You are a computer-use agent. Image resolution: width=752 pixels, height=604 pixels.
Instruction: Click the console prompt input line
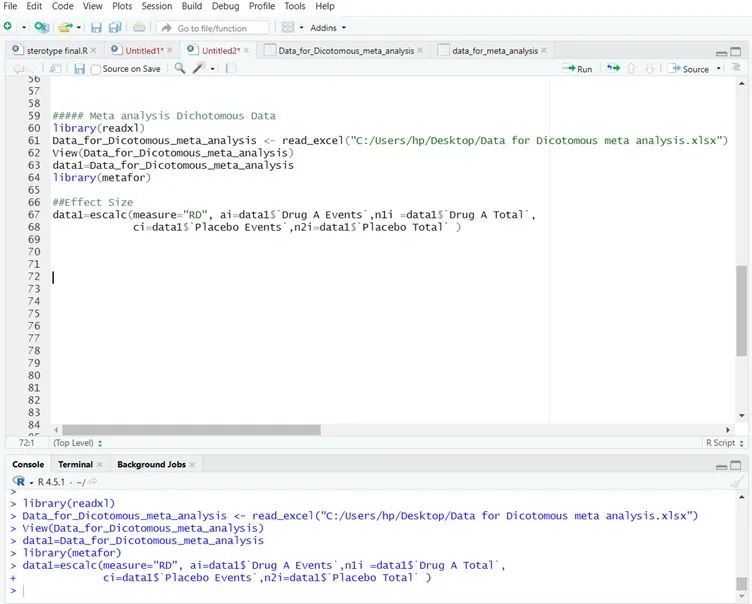(x=374, y=591)
